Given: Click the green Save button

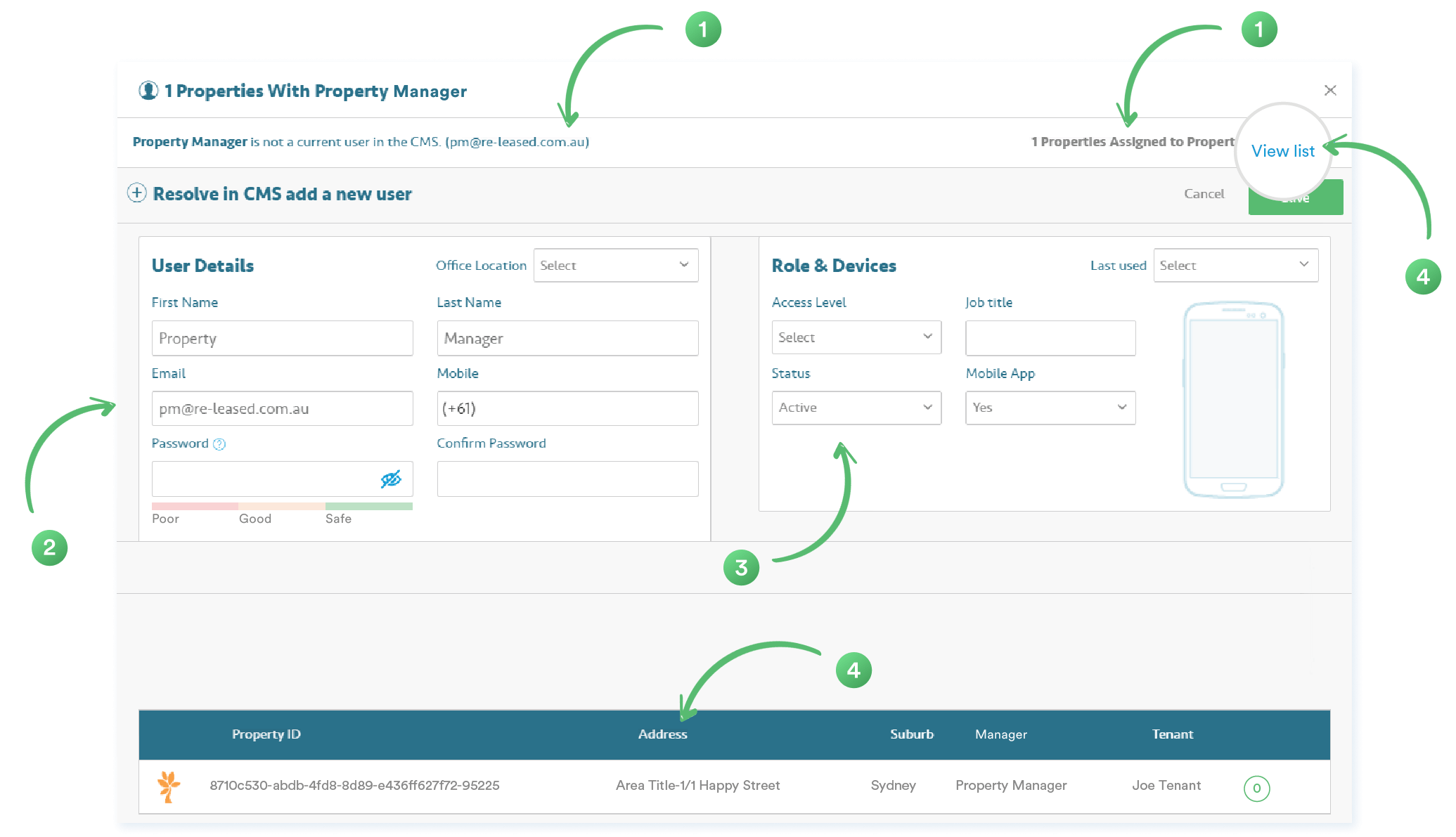Looking at the screenshot, I should click(x=1296, y=197).
